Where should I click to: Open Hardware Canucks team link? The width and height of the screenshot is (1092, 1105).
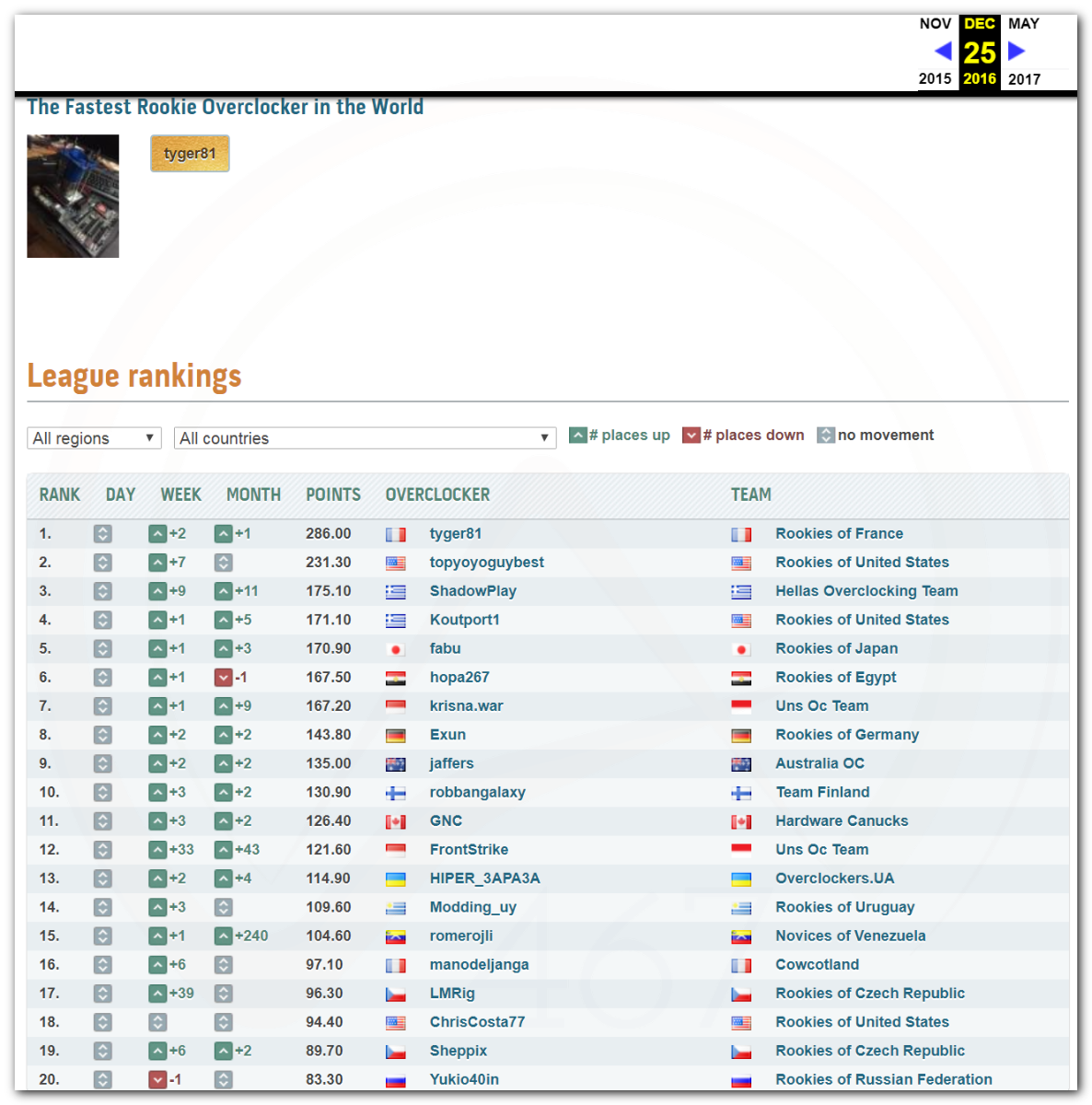(842, 821)
